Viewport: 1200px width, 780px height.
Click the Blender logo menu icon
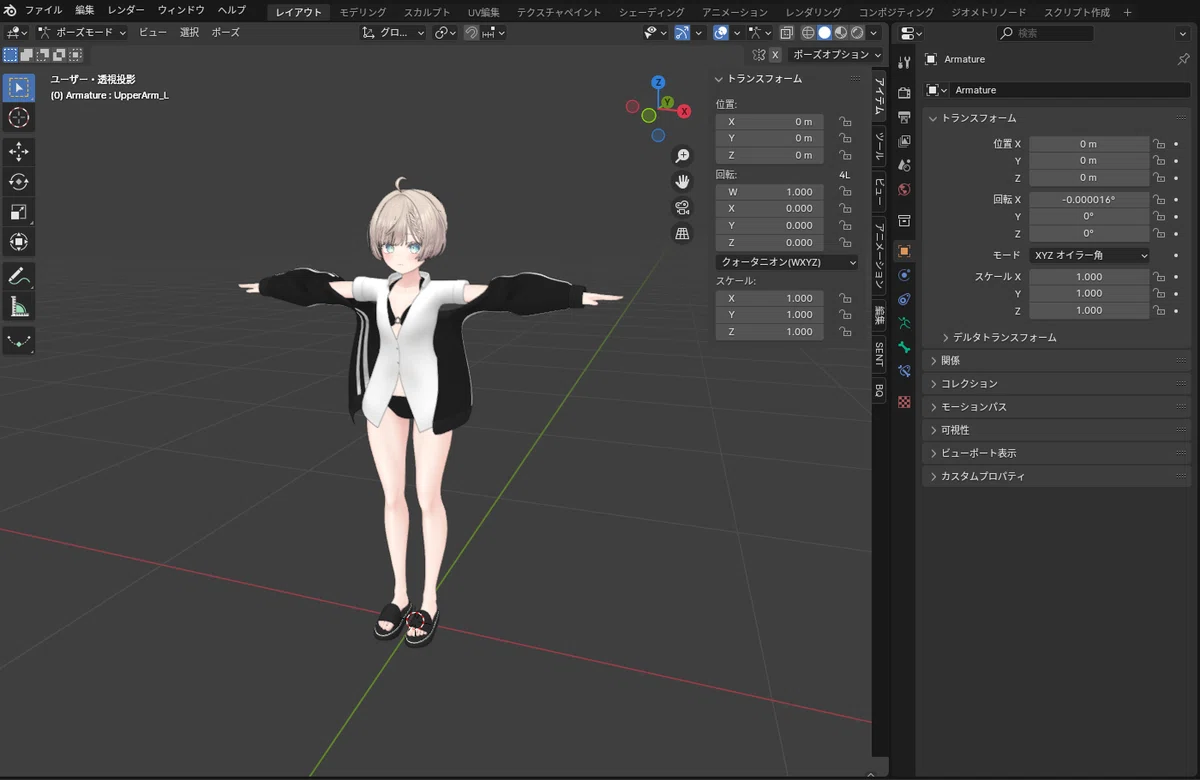point(11,10)
